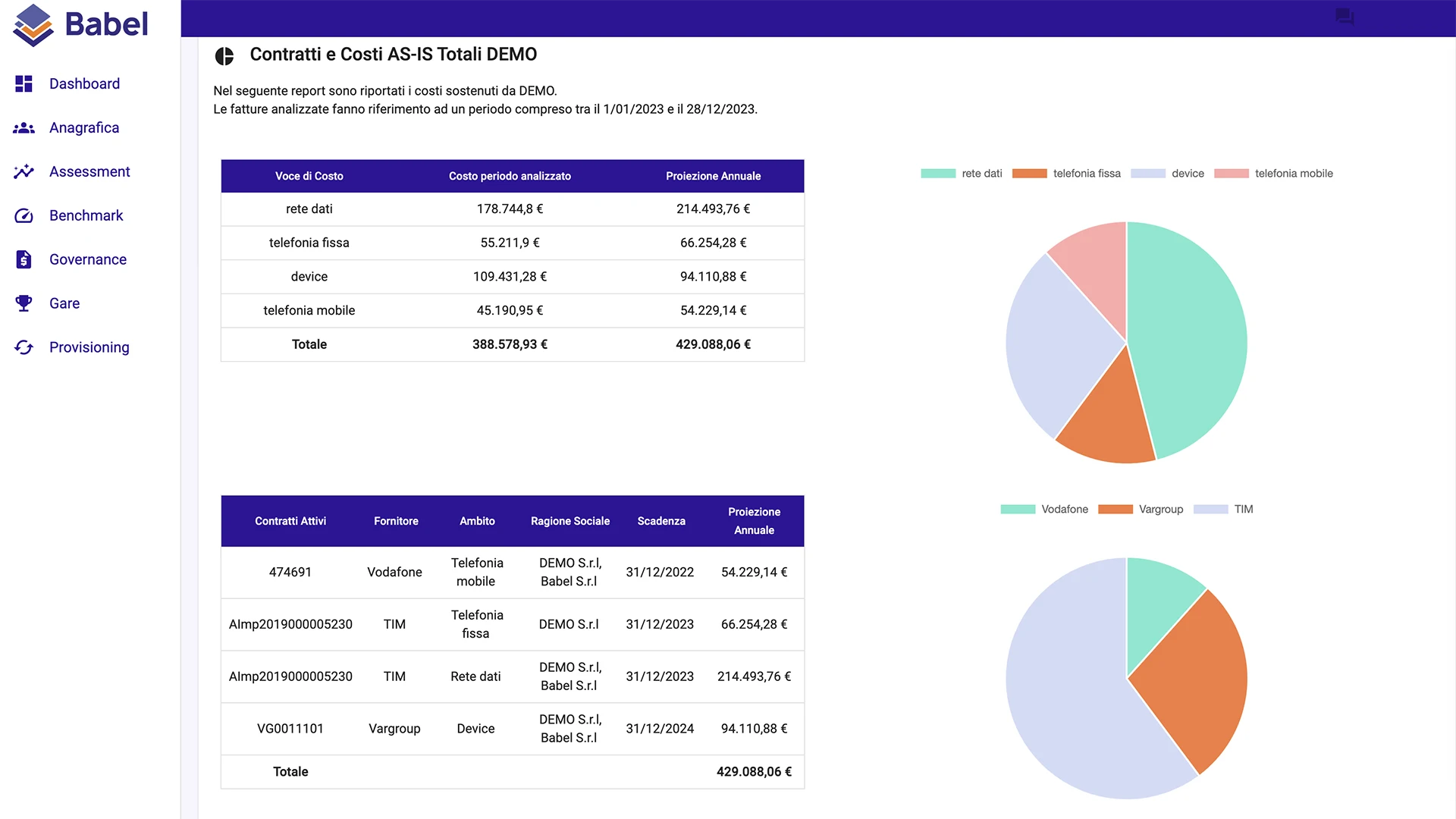The height and width of the screenshot is (819, 1456).
Task: Click the 109.431,28 € device cost
Action: point(510,277)
